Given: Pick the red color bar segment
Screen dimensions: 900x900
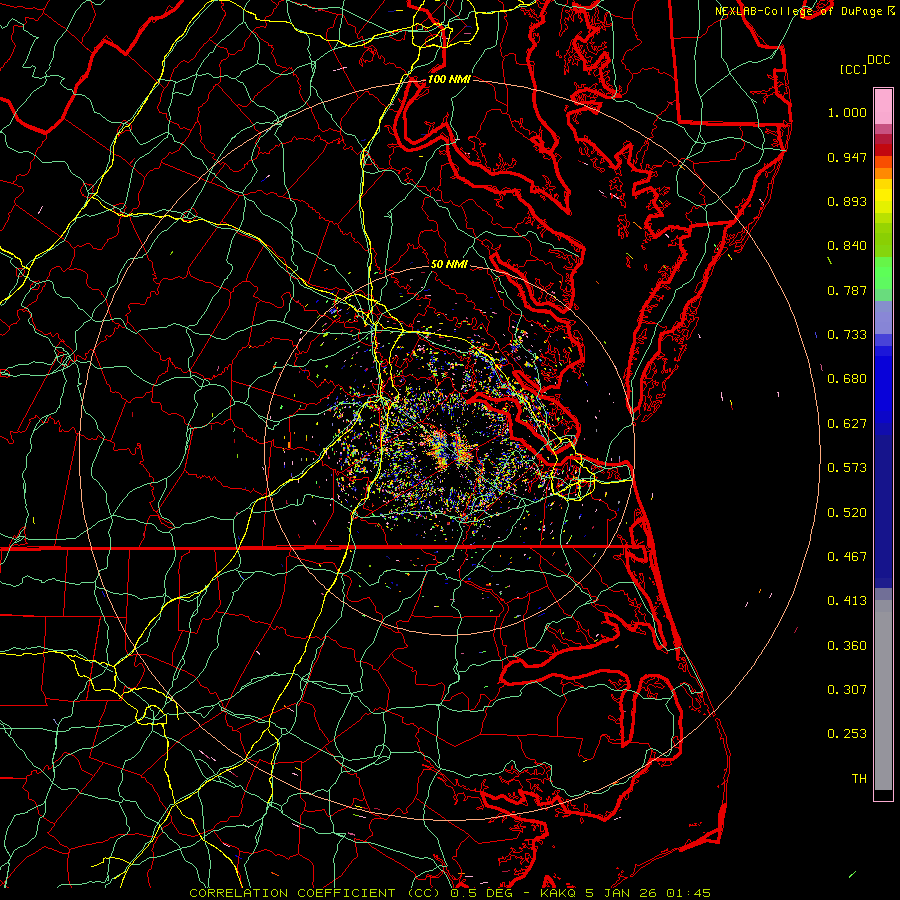Looking at the screenshot, I should pos(883,150).
